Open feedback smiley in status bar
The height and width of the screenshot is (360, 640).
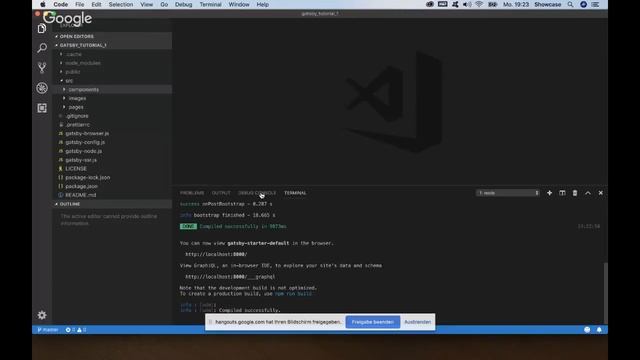point(587,330)
